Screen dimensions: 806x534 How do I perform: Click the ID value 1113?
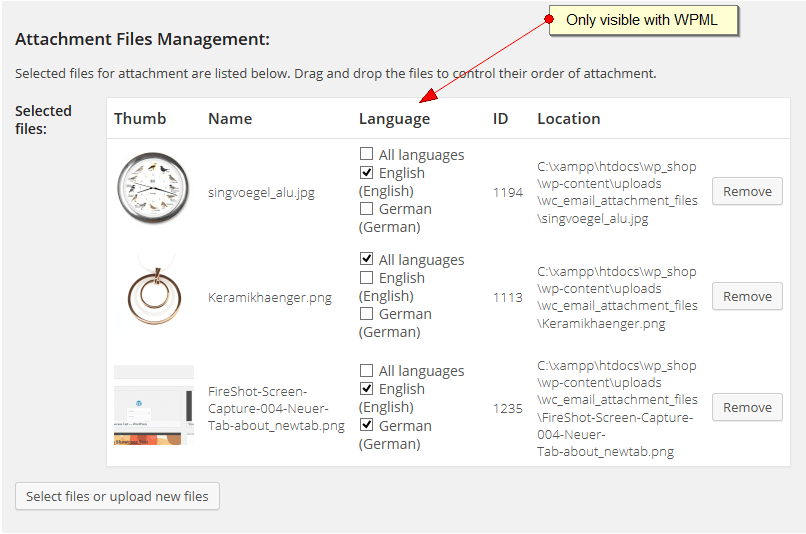pyautogui.click(x=508, y=298)
